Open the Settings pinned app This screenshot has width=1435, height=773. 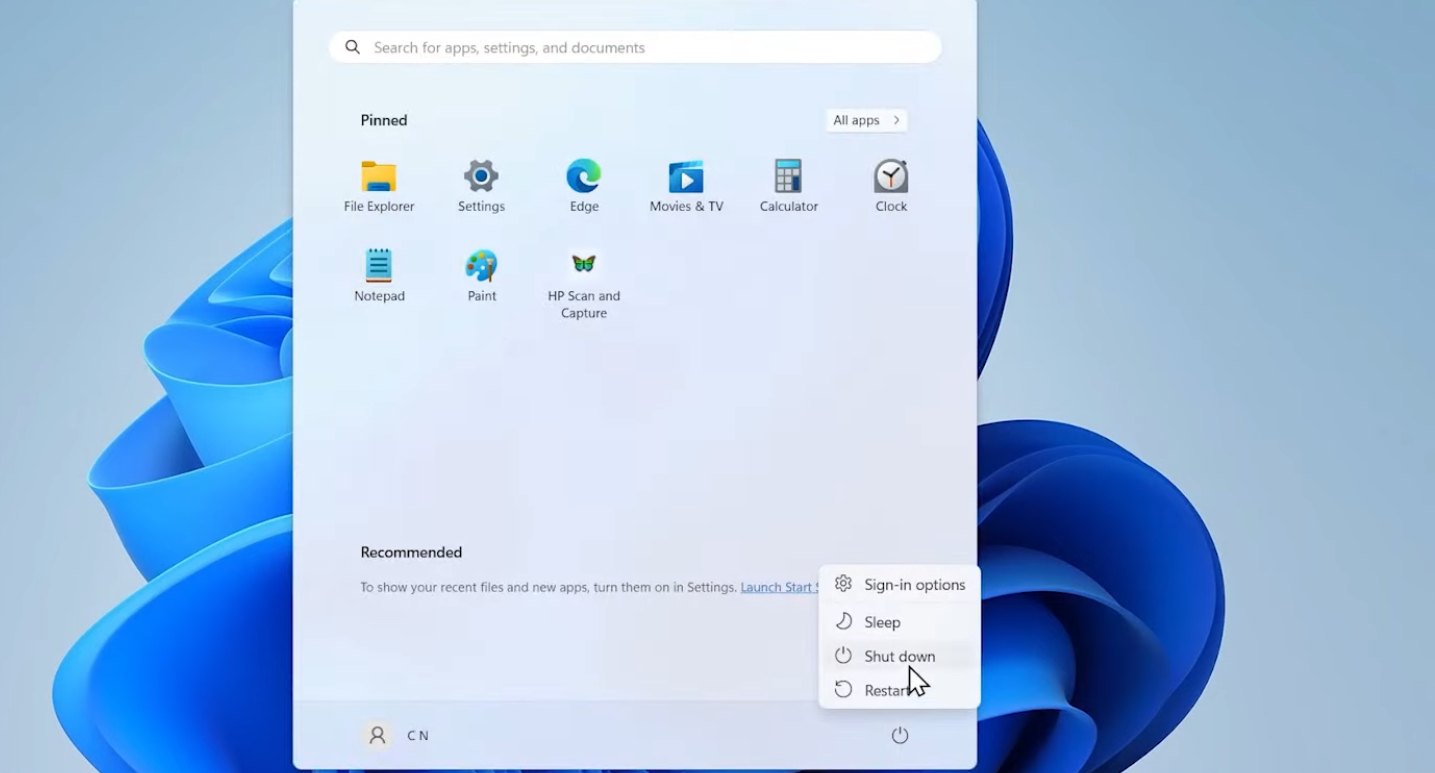click(x=481, y=187)
